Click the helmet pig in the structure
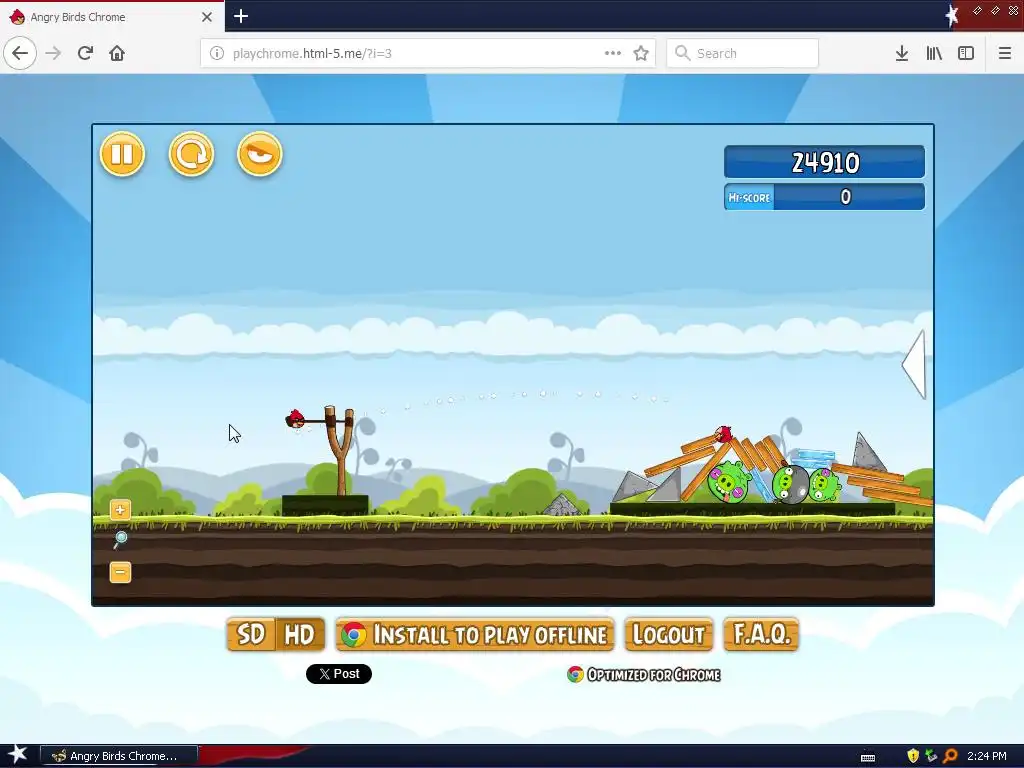Screen dimensions: 1024x768 click(791, 484)
